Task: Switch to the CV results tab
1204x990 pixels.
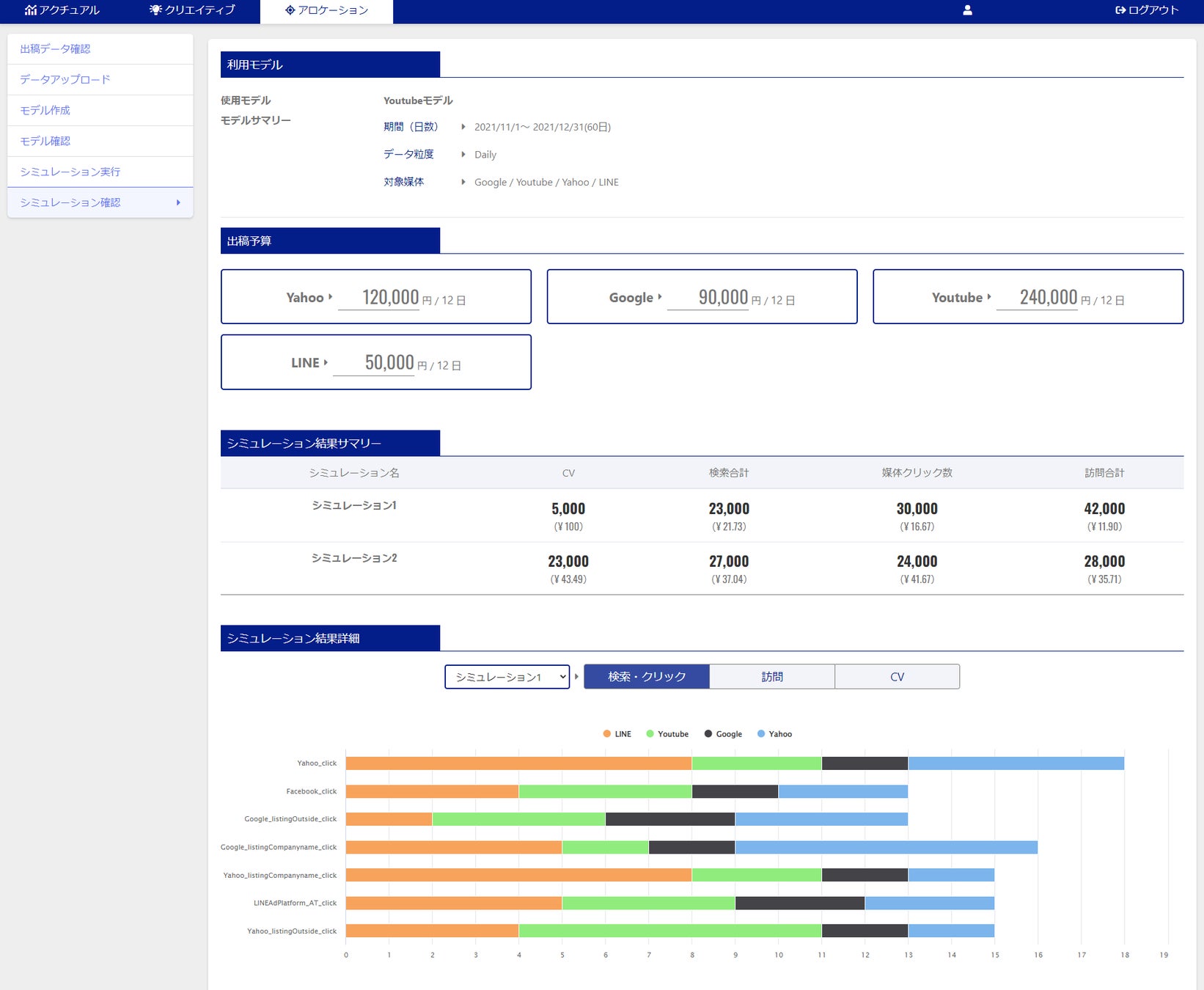Action: [897, 677]
